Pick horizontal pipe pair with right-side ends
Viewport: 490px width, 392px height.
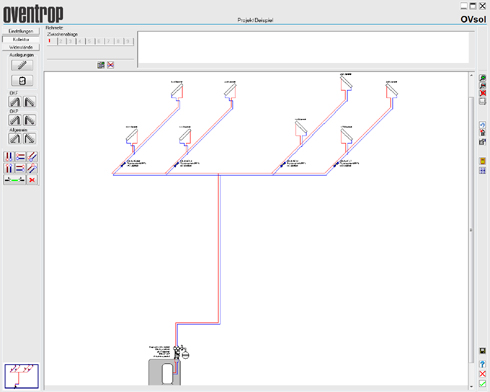click(21, 168)
